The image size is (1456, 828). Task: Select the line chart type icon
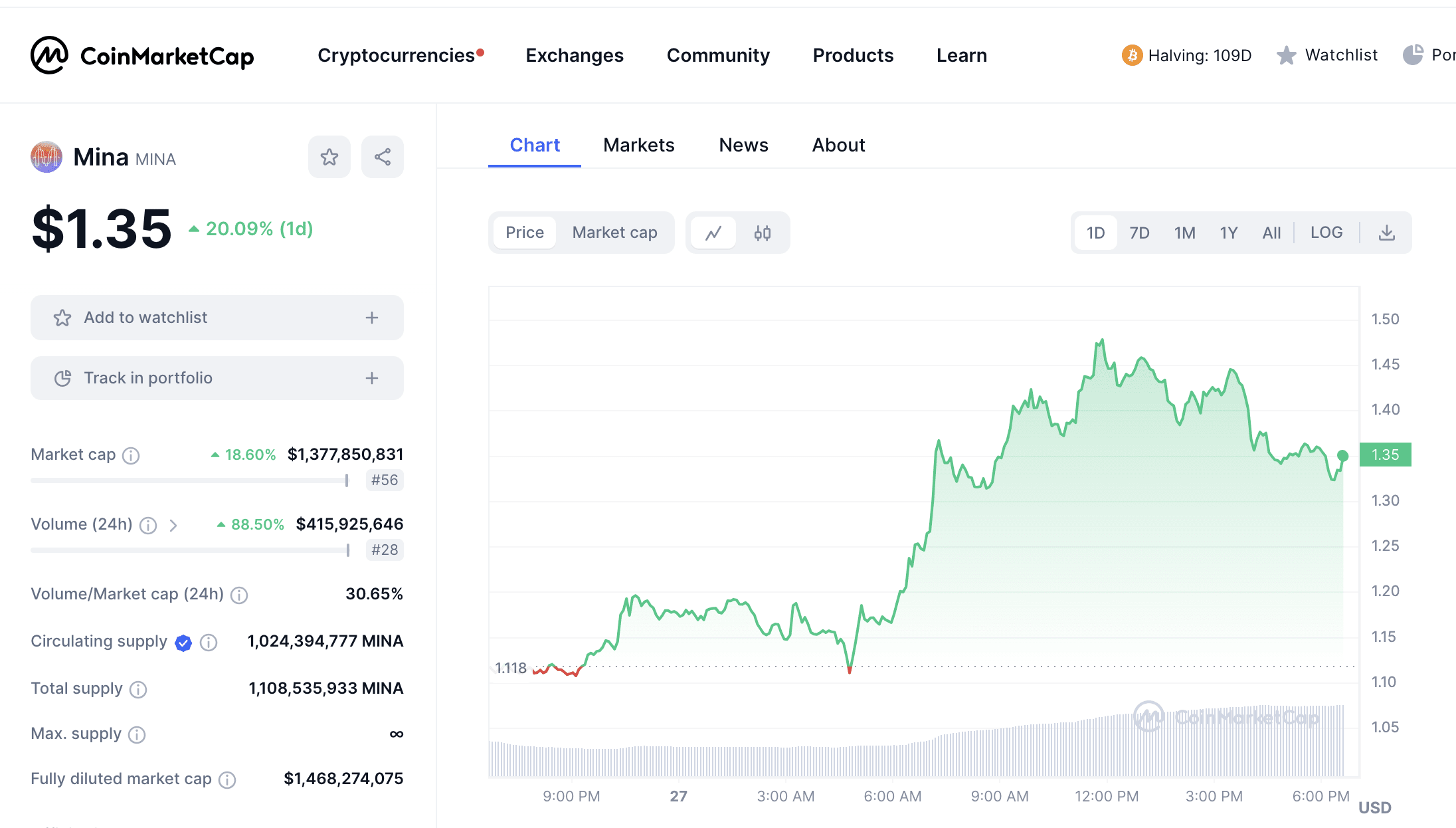[x=713, y=233]
